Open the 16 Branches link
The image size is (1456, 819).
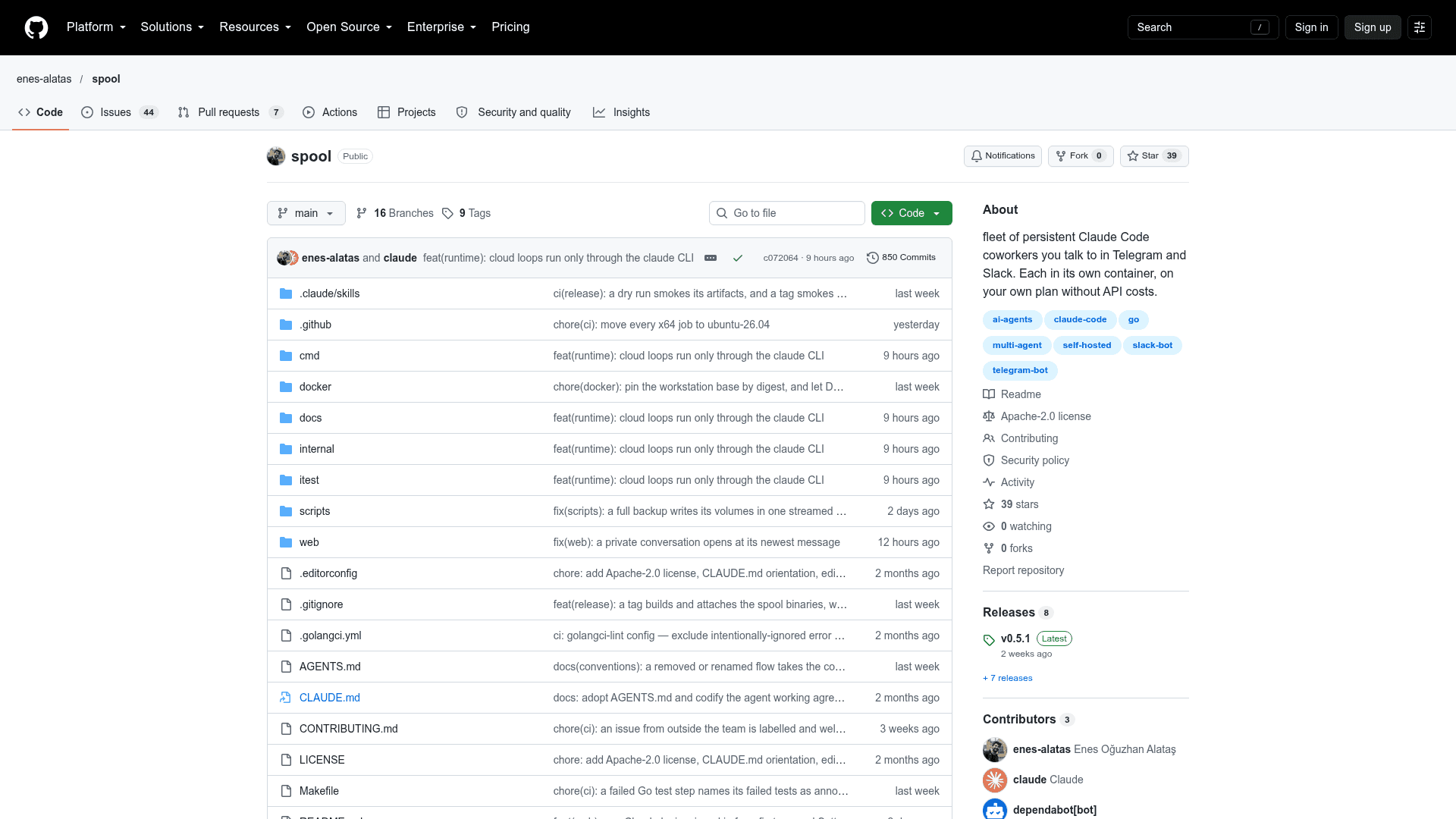[395, 213]
